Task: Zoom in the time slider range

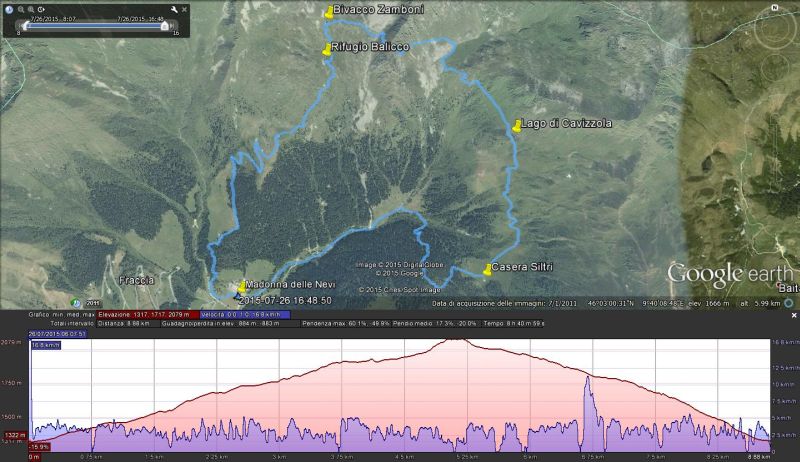Action: (x=31, y=9)
